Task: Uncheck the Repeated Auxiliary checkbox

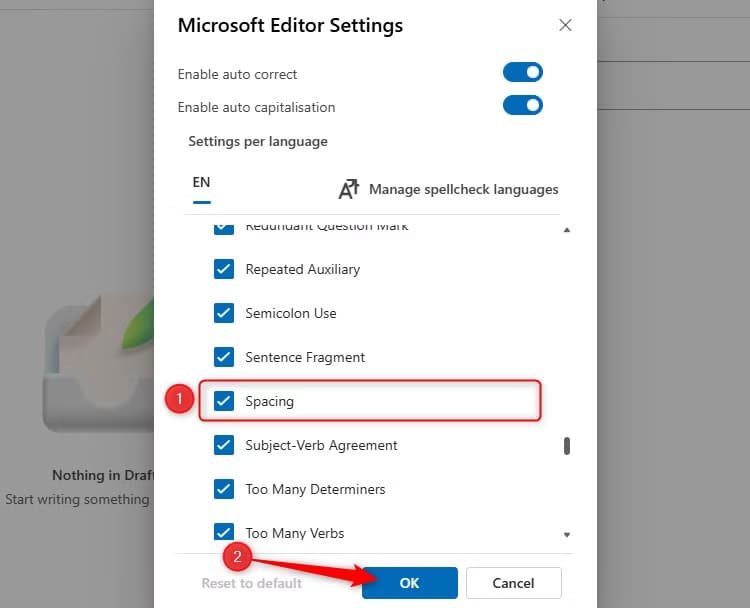Action: [x=224, y=269]
